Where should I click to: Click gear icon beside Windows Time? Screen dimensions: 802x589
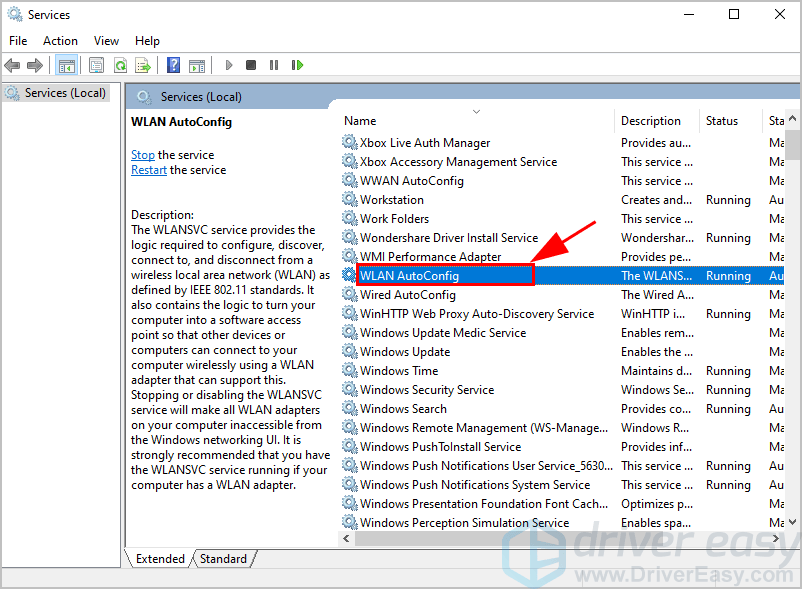350,370
